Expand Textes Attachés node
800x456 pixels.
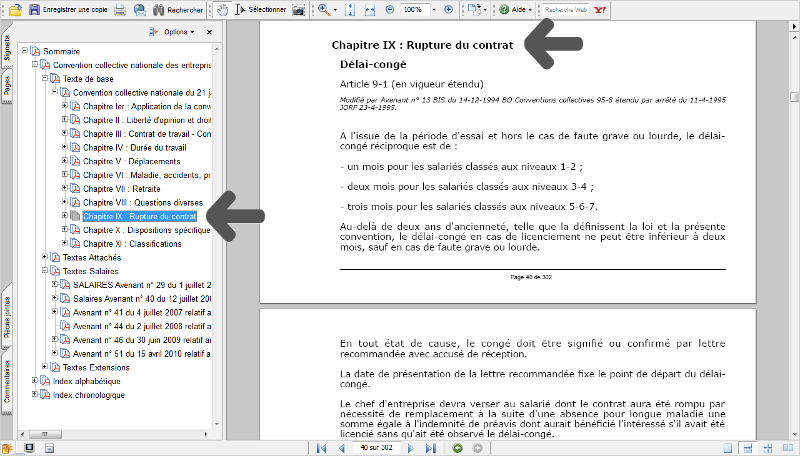coord(45,257)
